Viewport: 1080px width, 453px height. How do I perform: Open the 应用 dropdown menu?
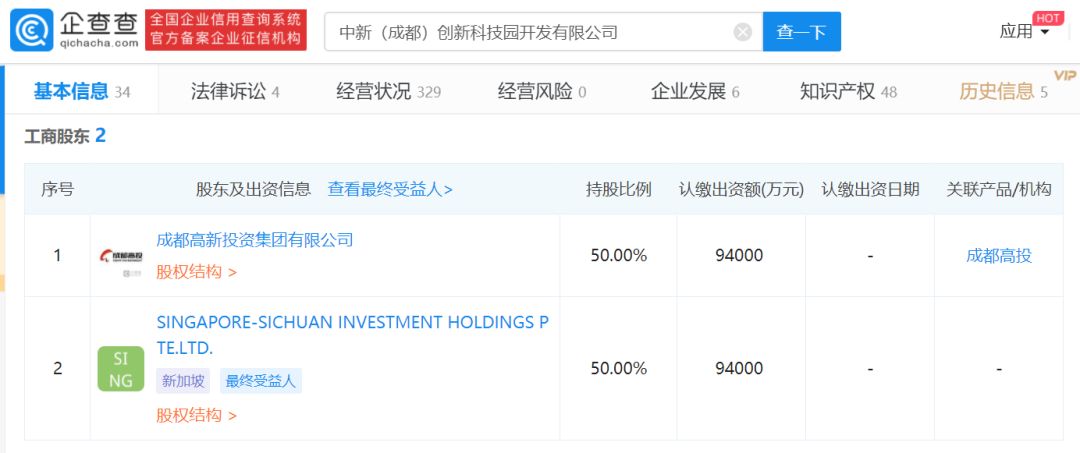1025,32
